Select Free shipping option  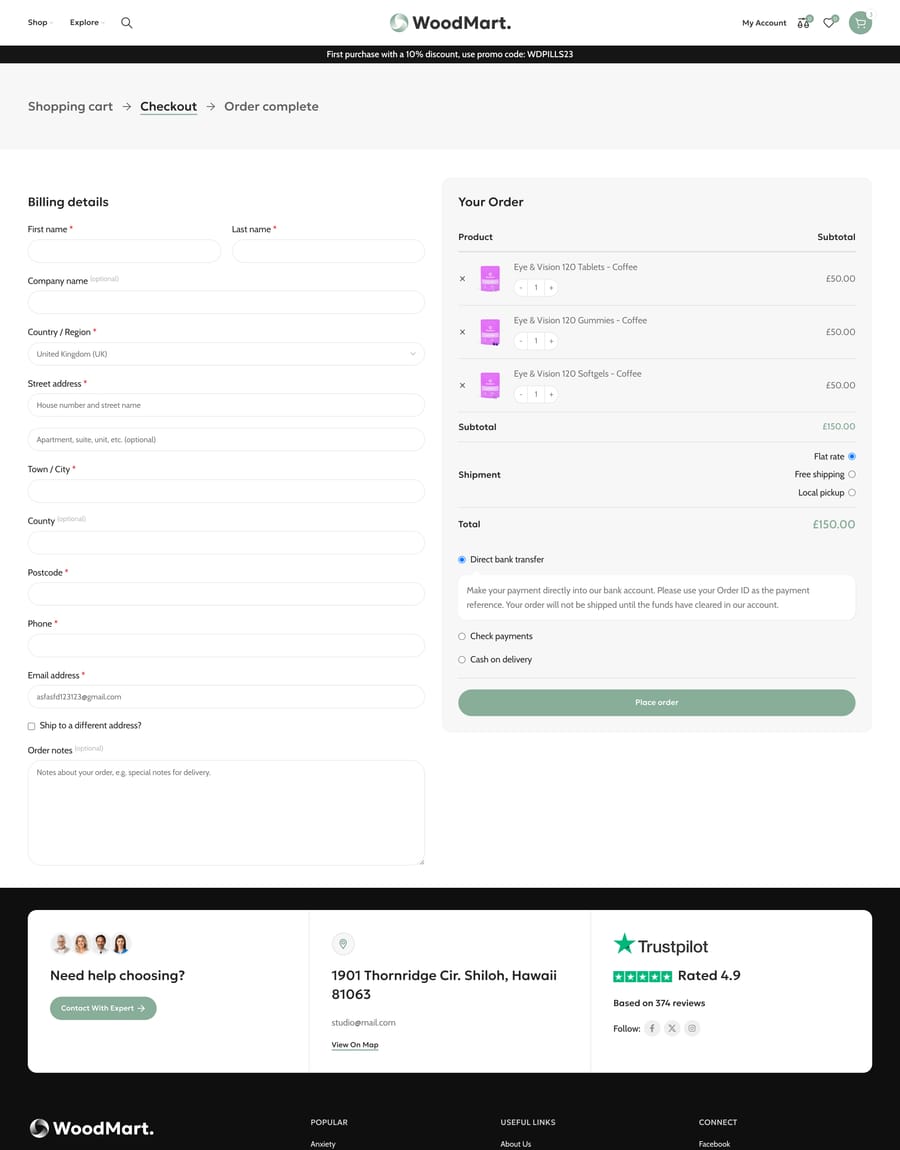(852, 475)
